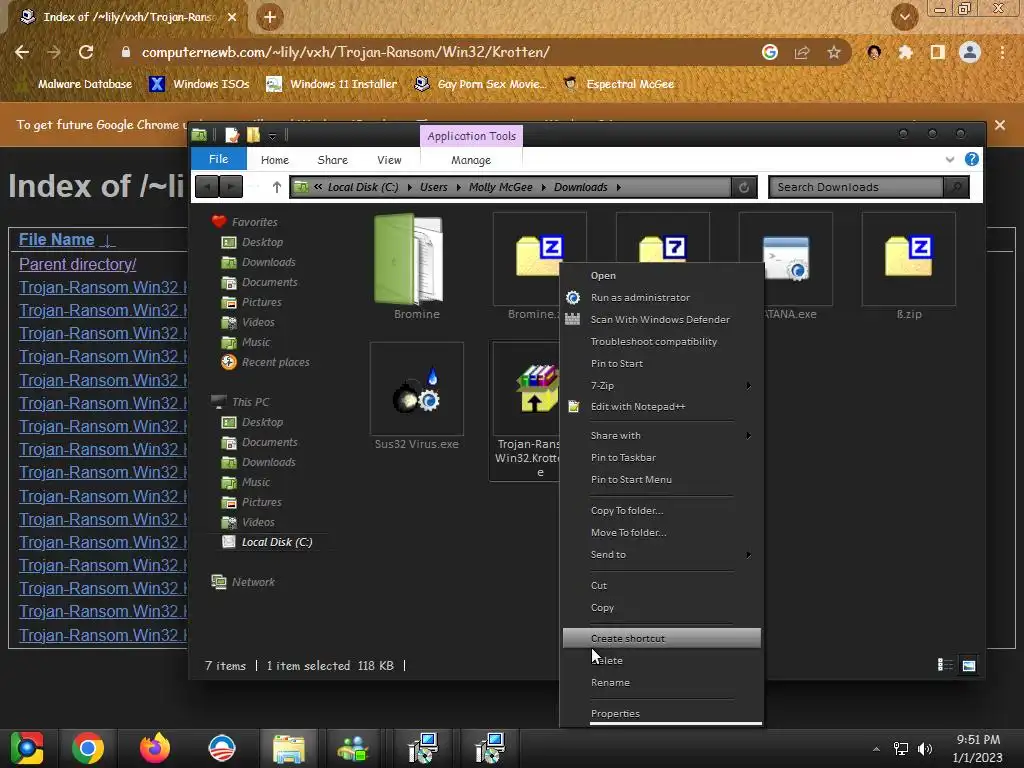1024x768 pixels.
Task: Show hidden tray icons arrow
Action: (876, 749)
